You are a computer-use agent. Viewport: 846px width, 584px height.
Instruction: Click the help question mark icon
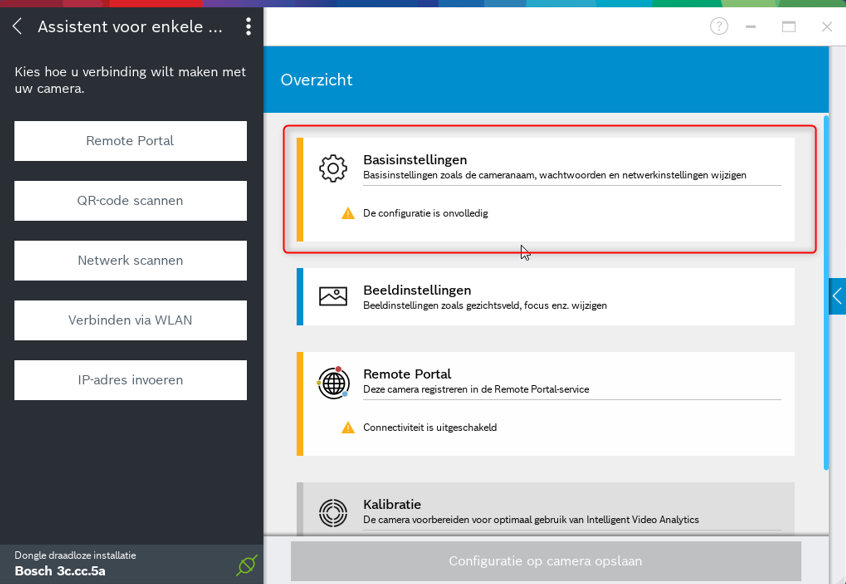[x=719, y=27]
